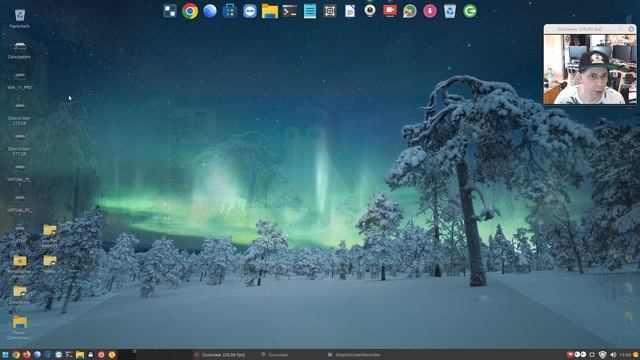Screen dimensions: 640x360
Task: Open the volume speaker tray icon
Action: tap(613, 355)
